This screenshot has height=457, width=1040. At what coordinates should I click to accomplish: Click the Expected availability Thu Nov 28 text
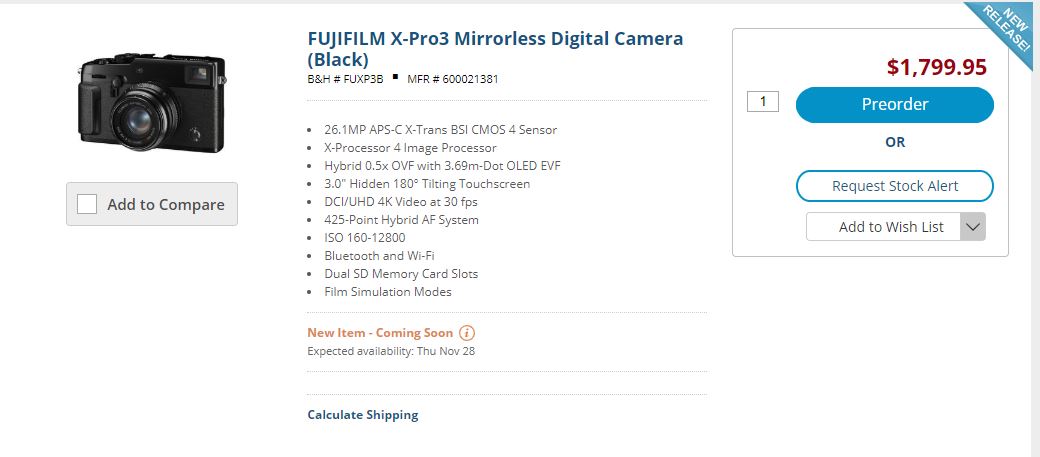coord(391,351)
